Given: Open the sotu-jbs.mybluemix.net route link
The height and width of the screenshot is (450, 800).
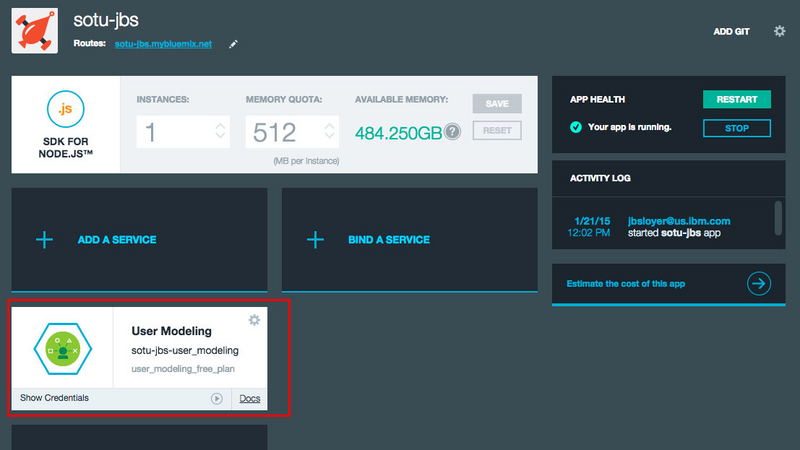Looking at the screenshot, I should click(163, 44).
